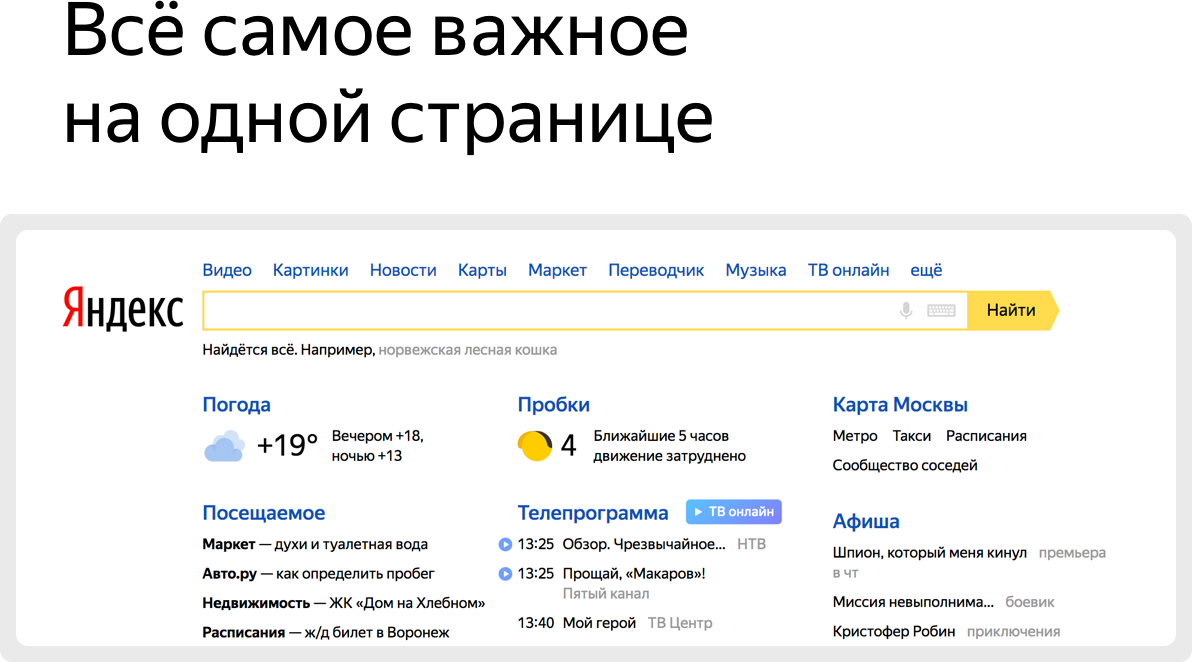Open the Кристофер Робин listing

click(894, 632)
